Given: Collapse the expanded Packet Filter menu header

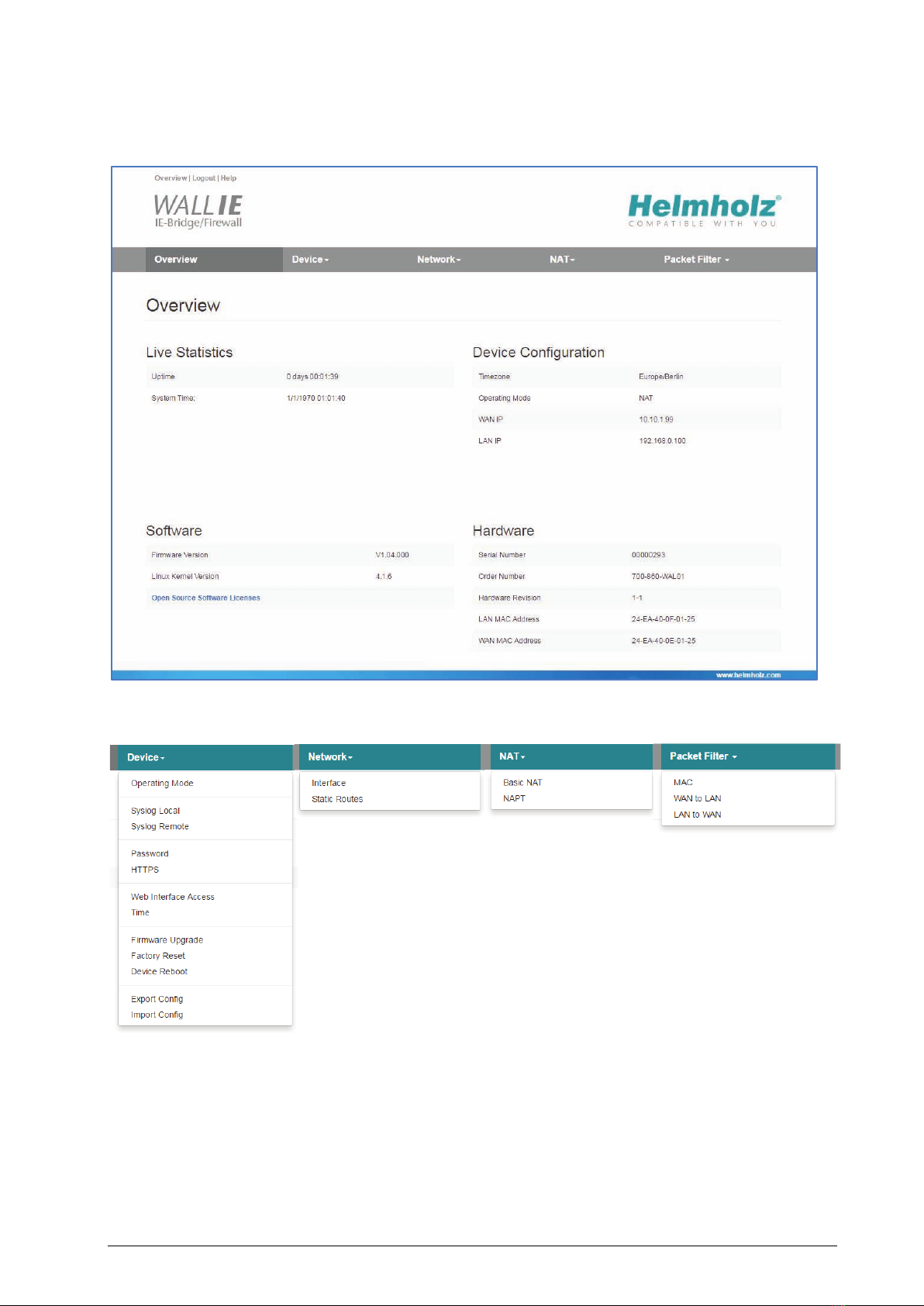Looking at the screenshot, I should point(748,756).
